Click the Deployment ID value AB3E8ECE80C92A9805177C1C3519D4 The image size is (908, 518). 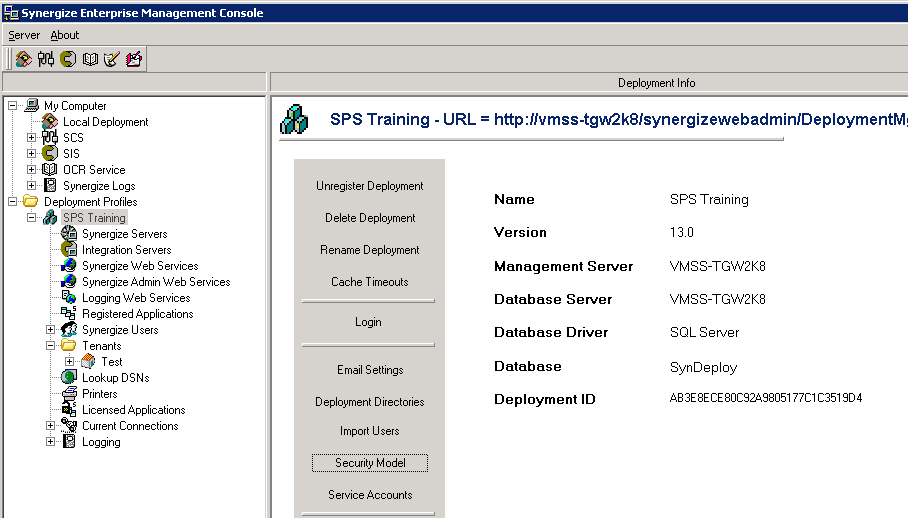click(x=766, y=398)
